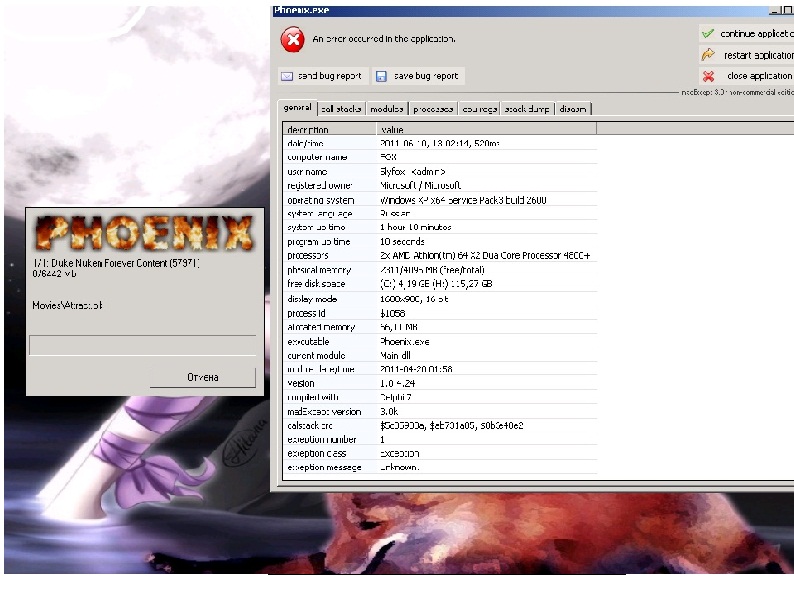The height and width of the screenshot is (594, 794).
Task: Open the stack dump tab
Action: 527,109
